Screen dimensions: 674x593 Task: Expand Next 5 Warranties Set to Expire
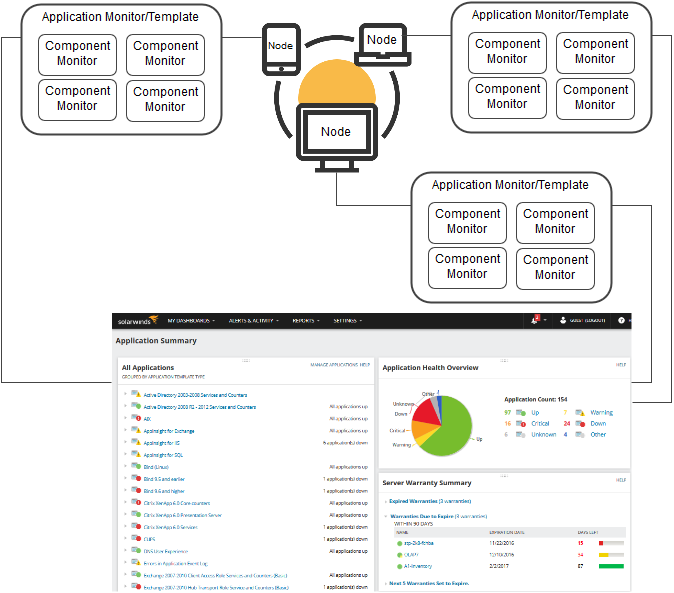pyautogui.click(x=385, y=583)
